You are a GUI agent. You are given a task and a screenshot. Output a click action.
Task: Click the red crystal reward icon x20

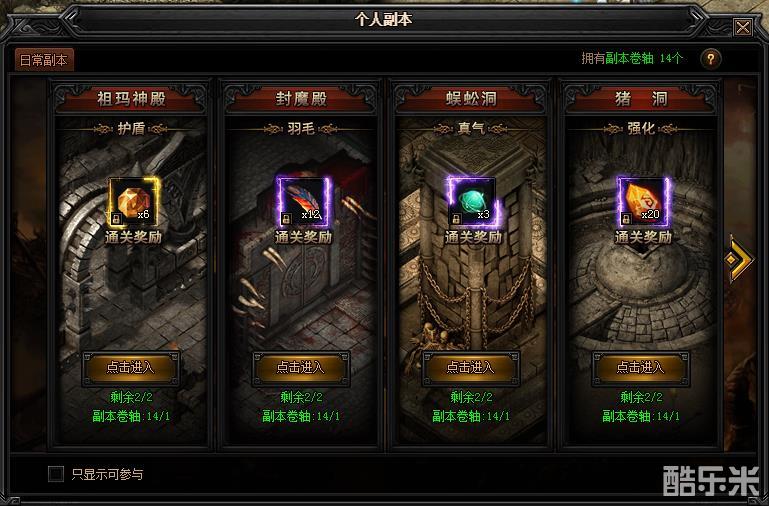click(642, 202)
